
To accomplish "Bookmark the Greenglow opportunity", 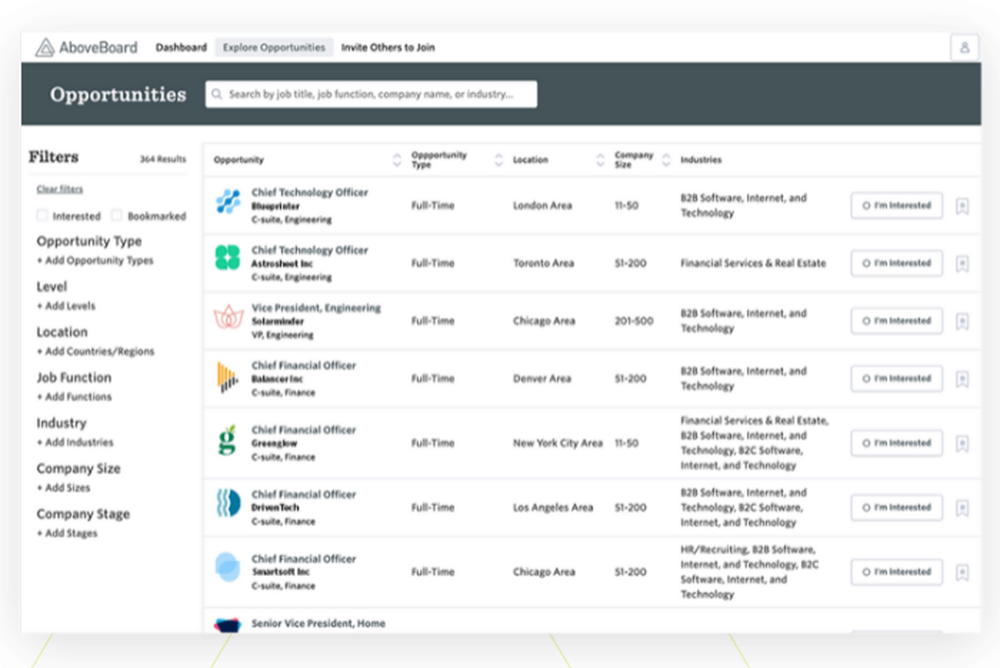I will tap(962, 443).
